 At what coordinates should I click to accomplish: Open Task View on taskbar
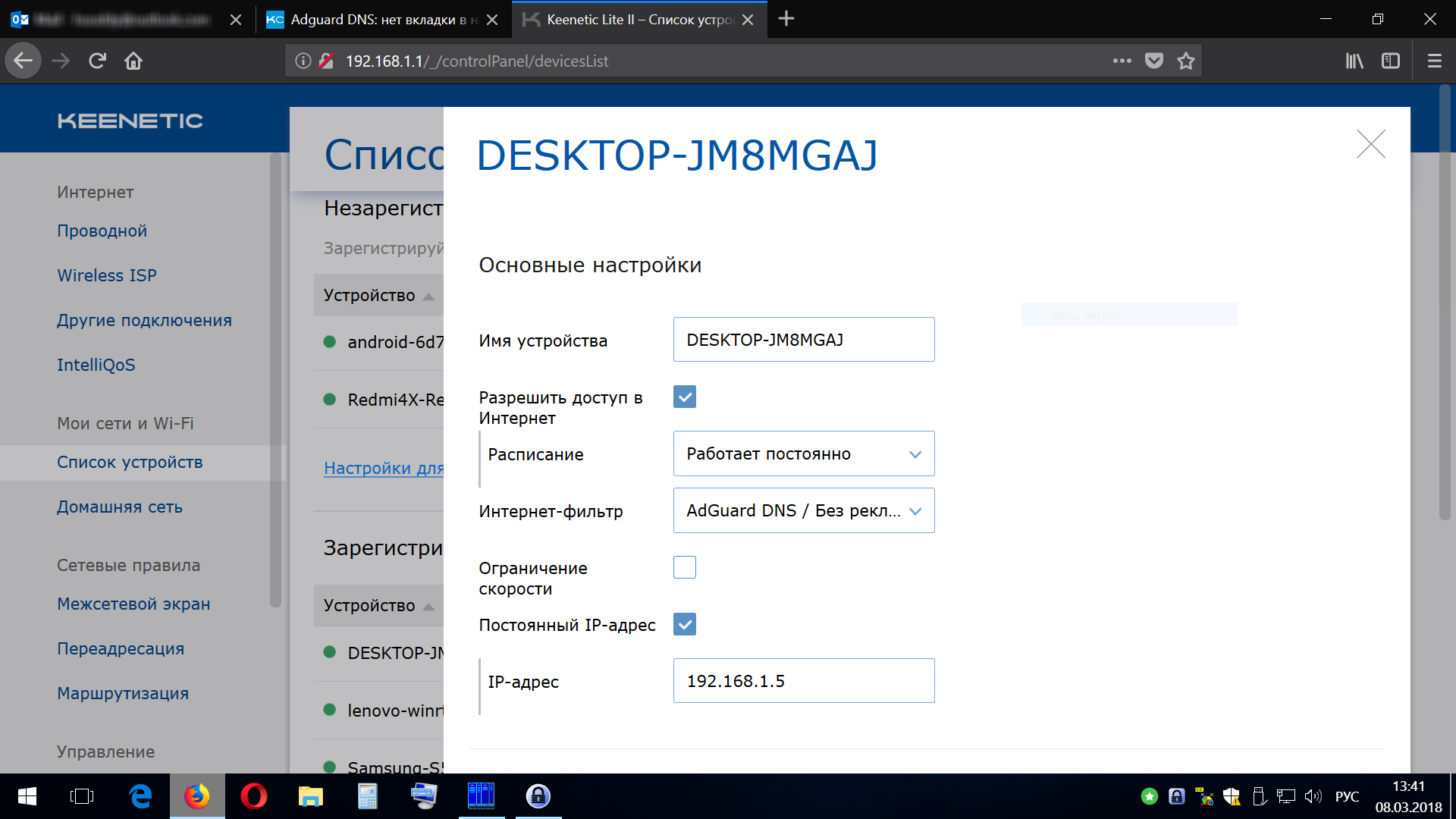click(x=81, y=796)
